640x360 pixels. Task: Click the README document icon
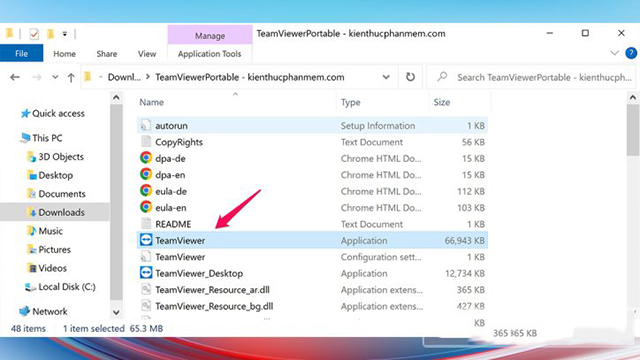[x=146, y=224]
